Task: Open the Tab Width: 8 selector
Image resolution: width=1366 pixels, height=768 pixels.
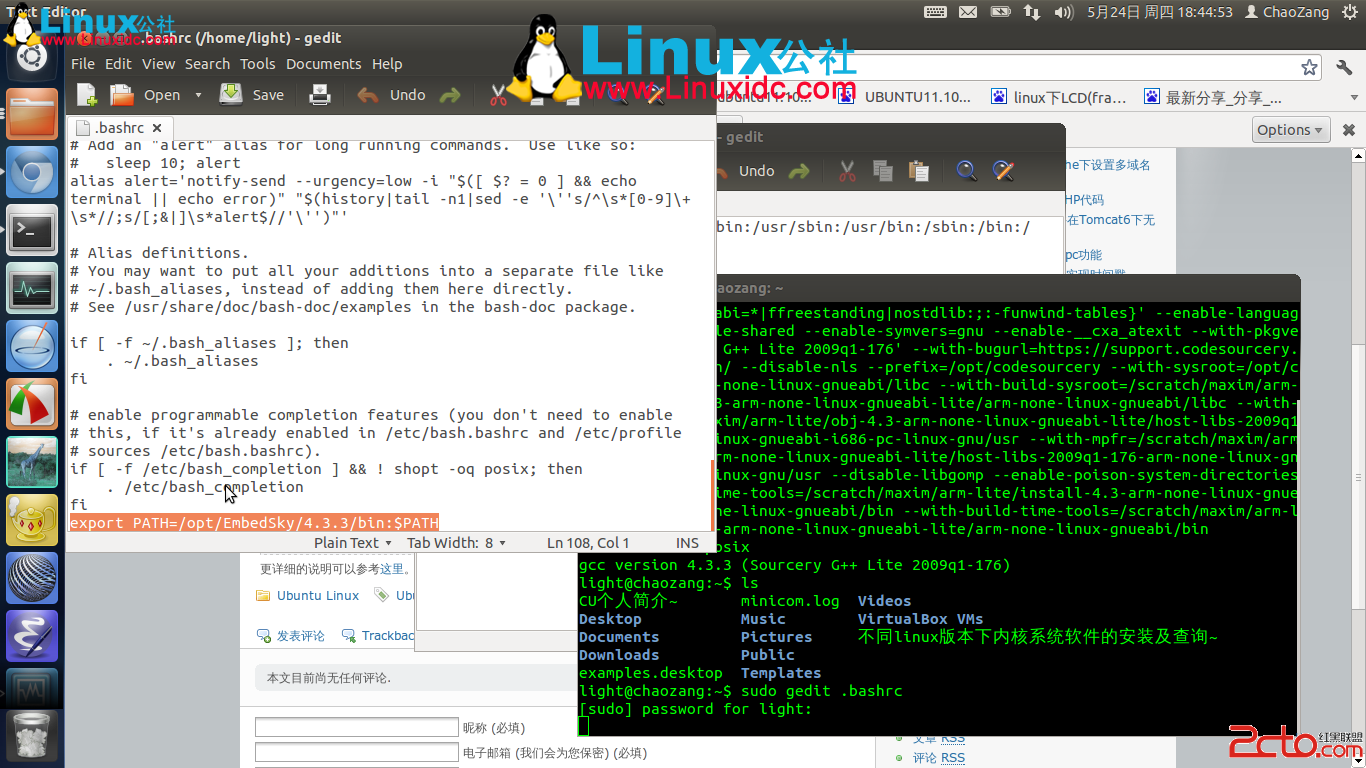Action: coord(456,543)
